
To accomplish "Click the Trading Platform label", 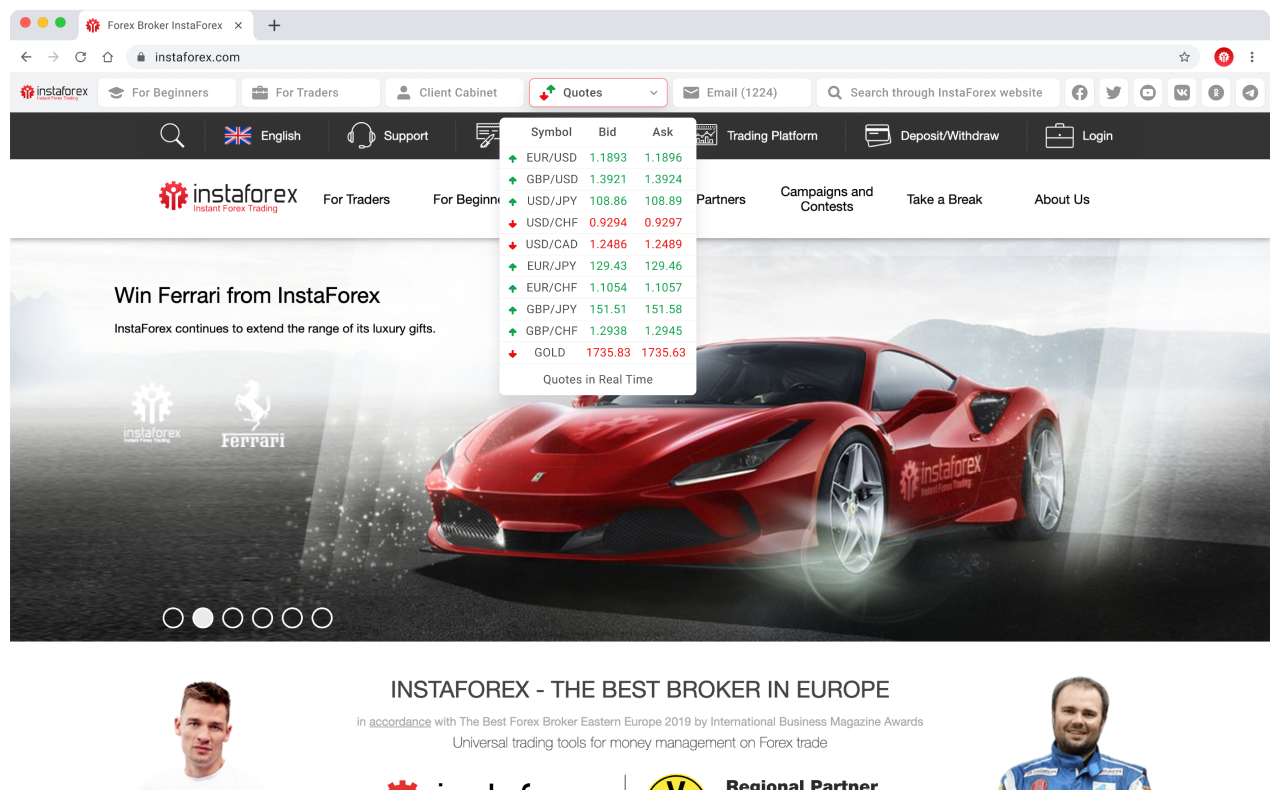I will (772, 136).
